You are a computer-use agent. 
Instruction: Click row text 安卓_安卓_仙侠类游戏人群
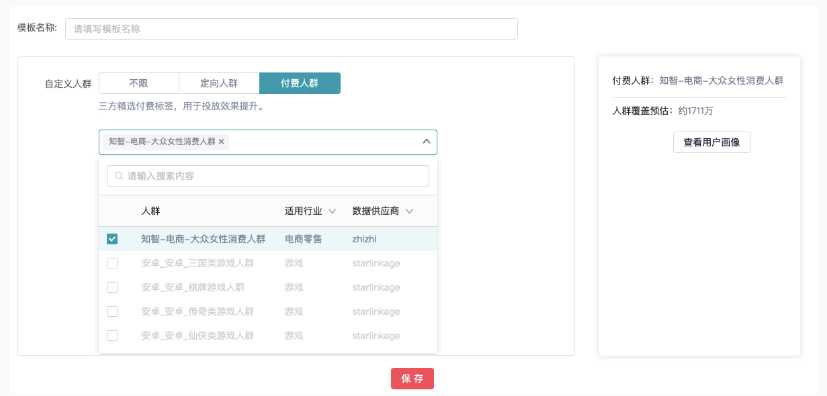[198, 336]
